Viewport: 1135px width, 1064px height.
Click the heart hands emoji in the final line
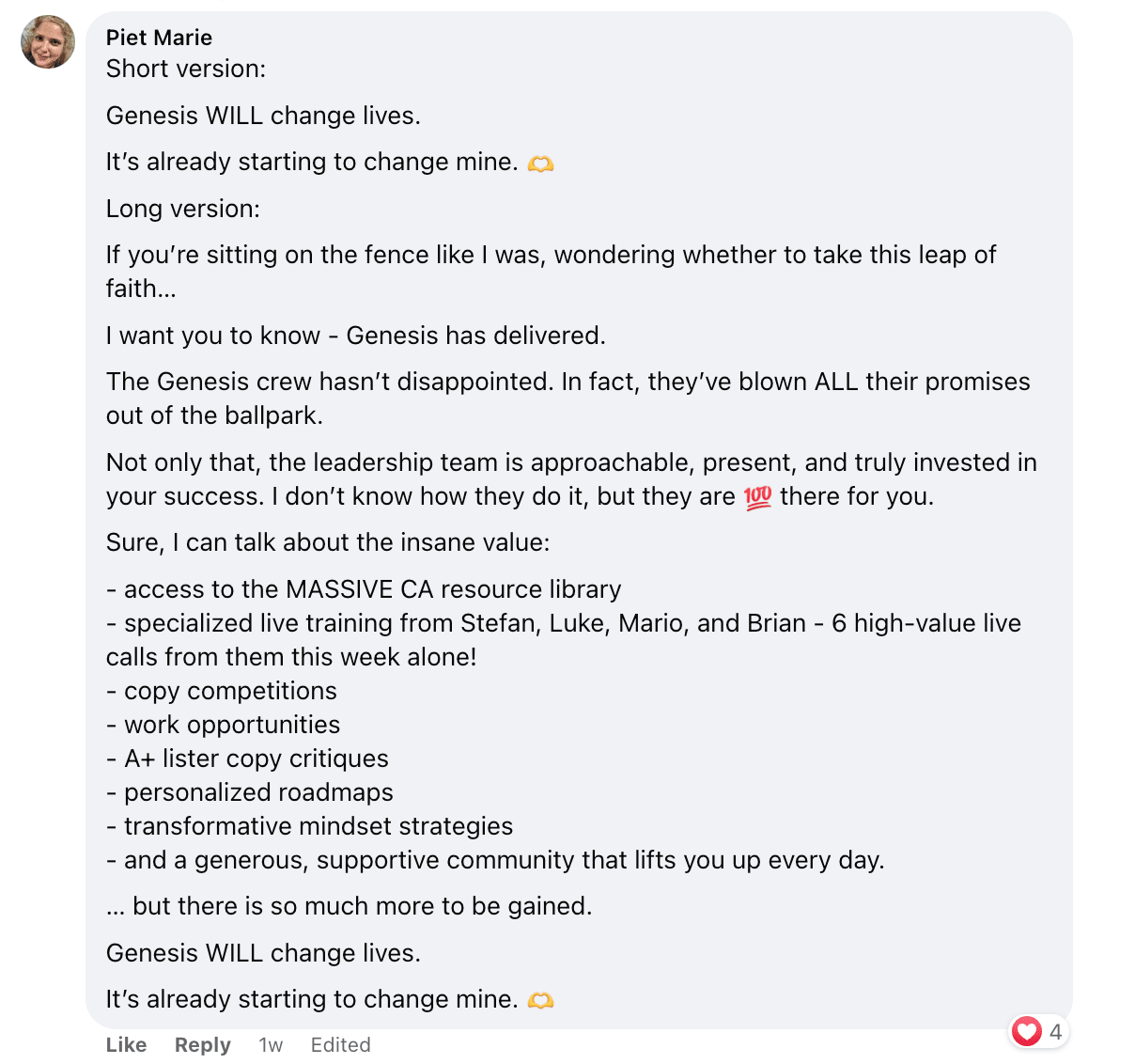[540, 1000]
